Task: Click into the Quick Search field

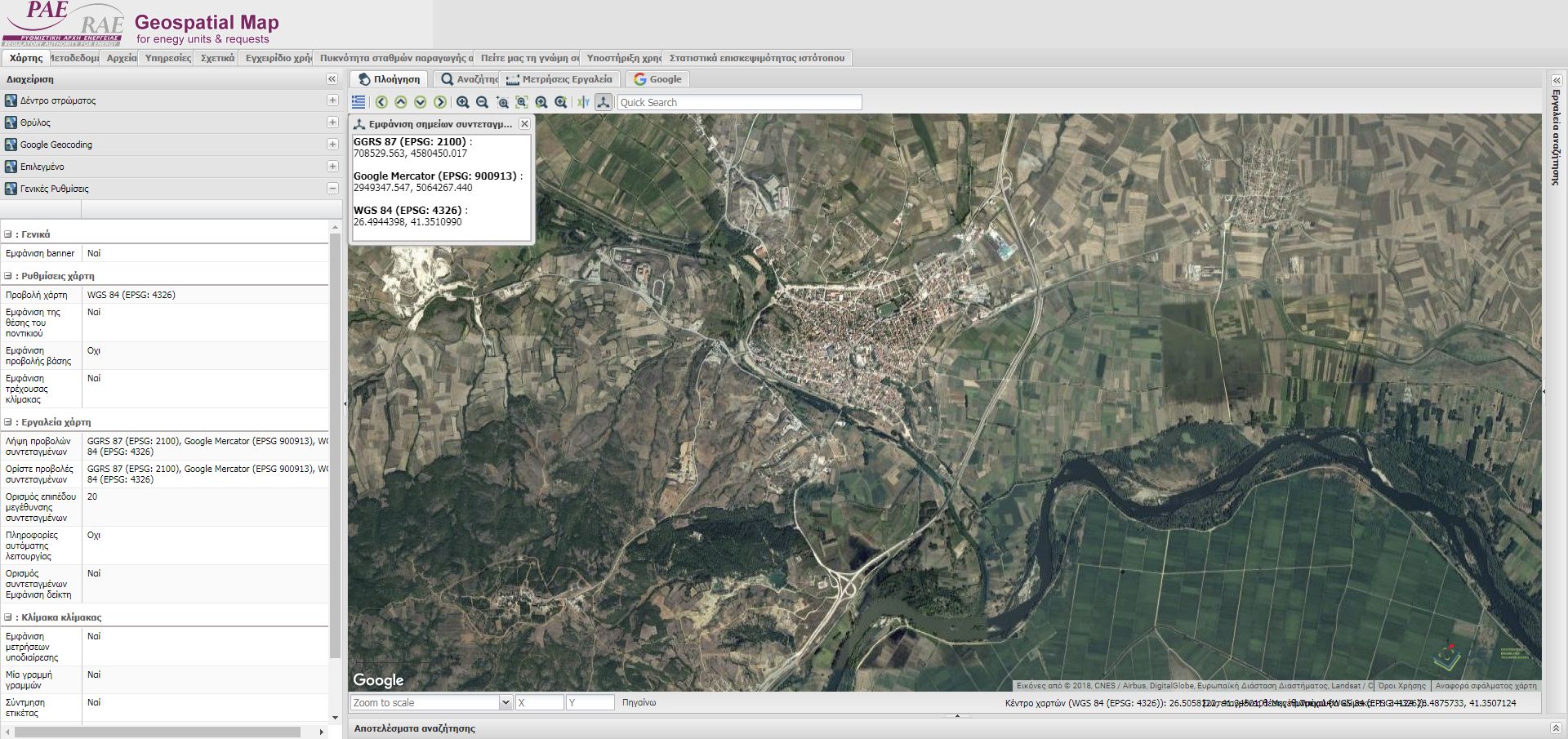Action: click(x=739, y=102)
